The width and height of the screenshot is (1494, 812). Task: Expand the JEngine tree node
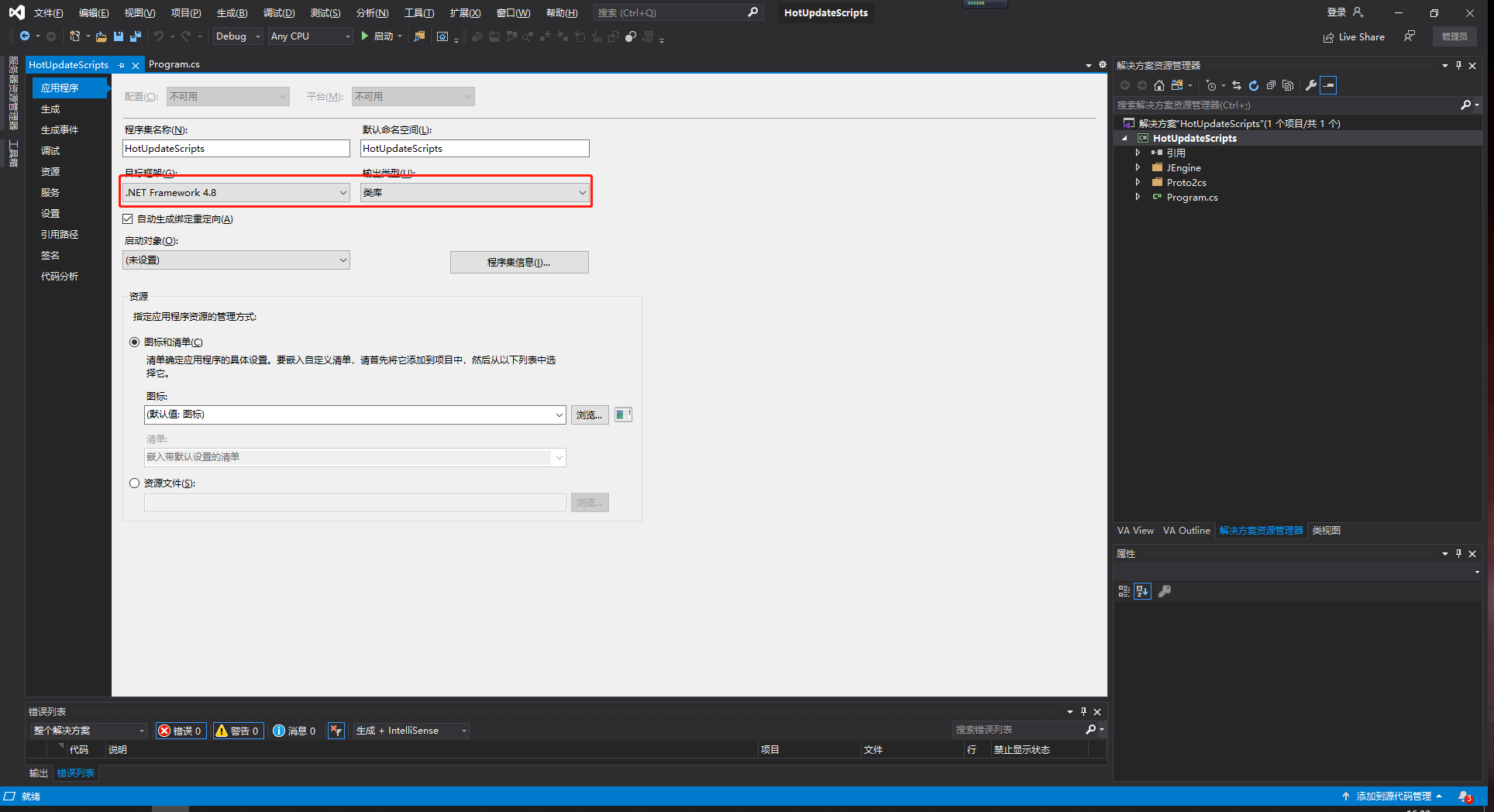click(1137, 167)
